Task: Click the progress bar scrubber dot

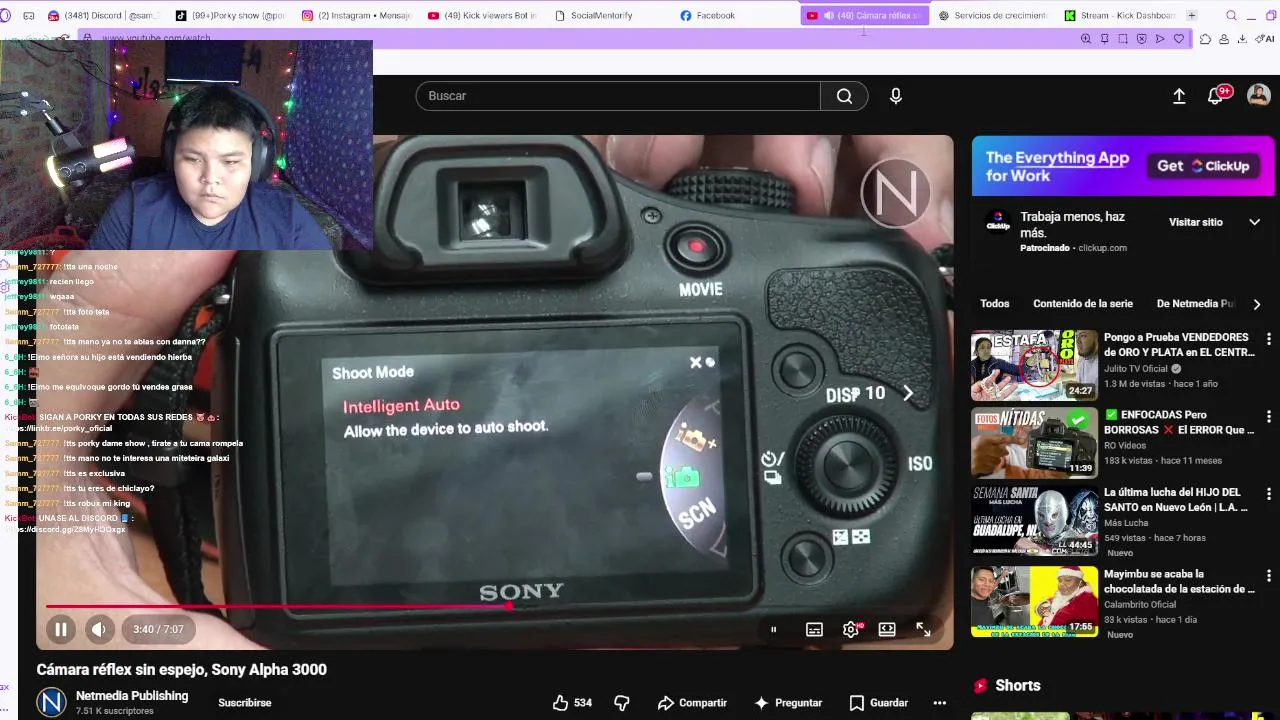Action: tap(510, 605)
